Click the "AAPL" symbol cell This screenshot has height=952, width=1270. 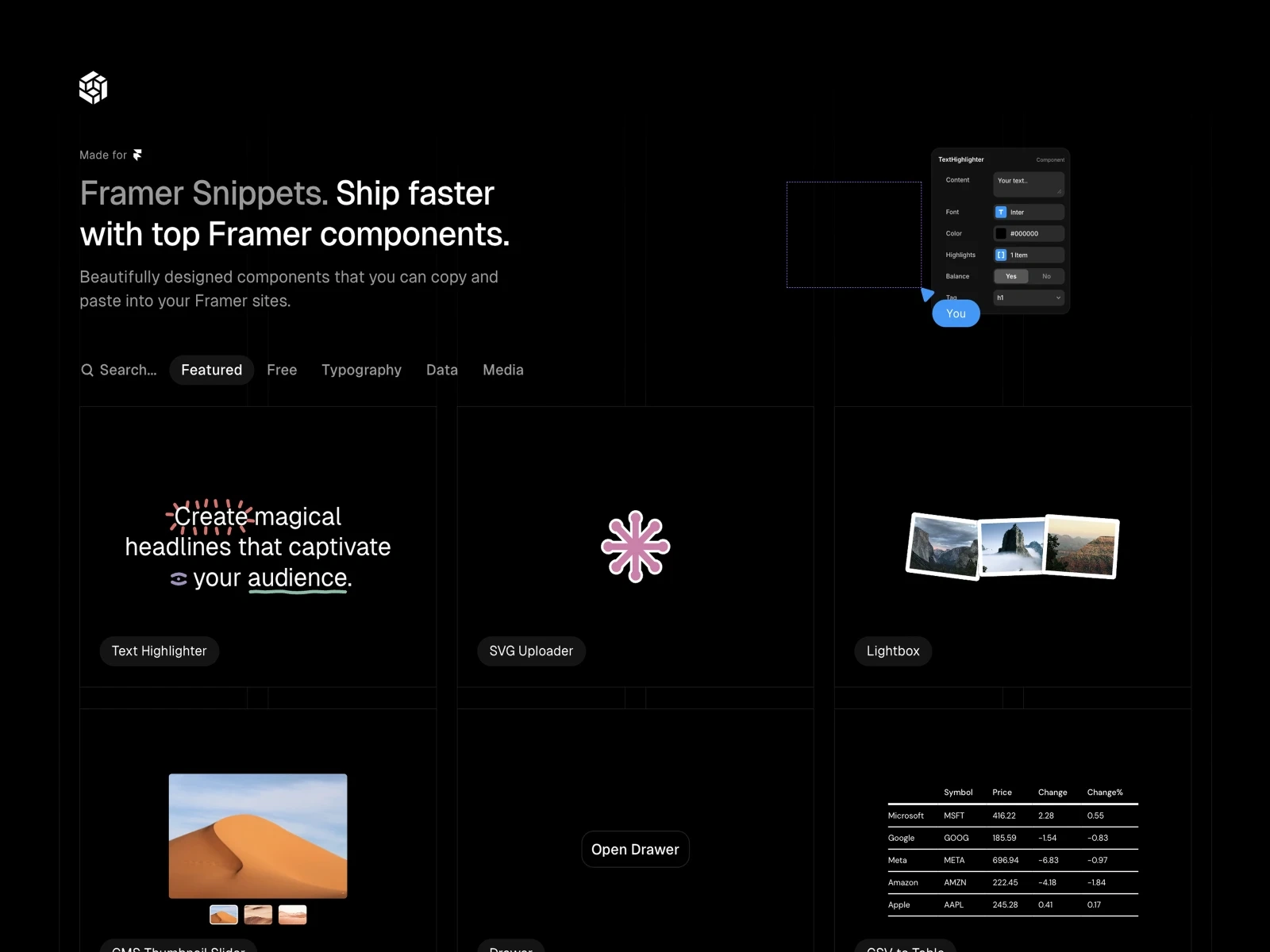(953, 904)
